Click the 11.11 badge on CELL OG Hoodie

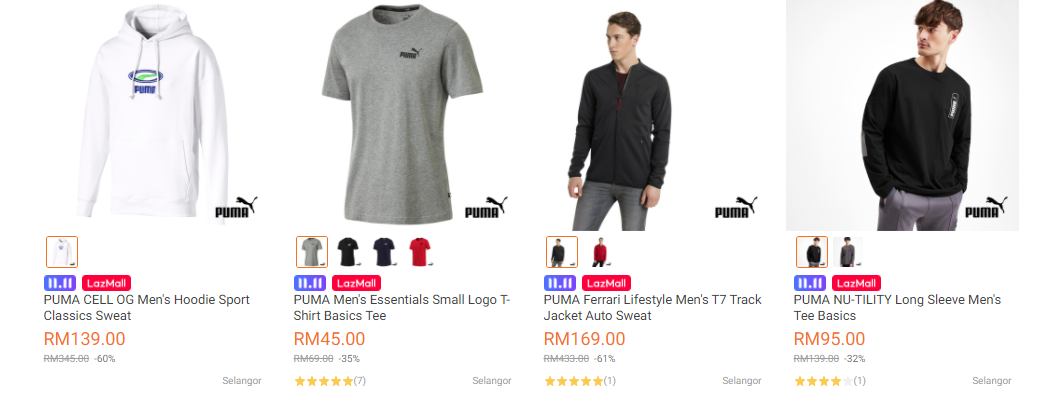pos(60,283)
